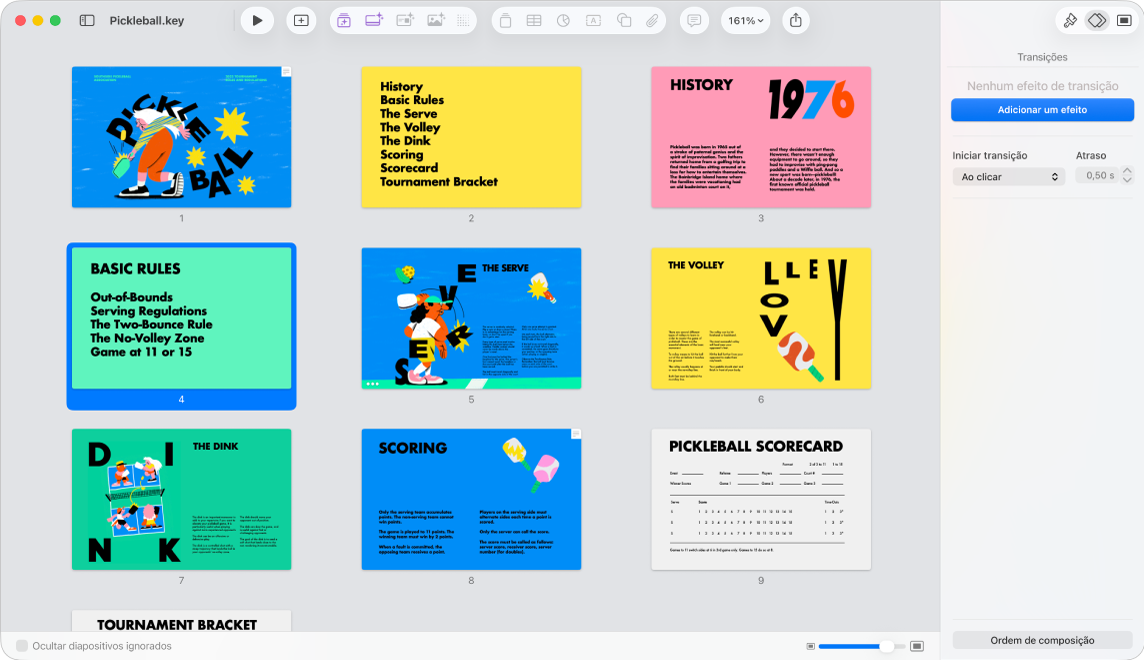Check Ocultar diapositivos ignorados
This screenshot has height=660, width=1144.
[22, 645]
